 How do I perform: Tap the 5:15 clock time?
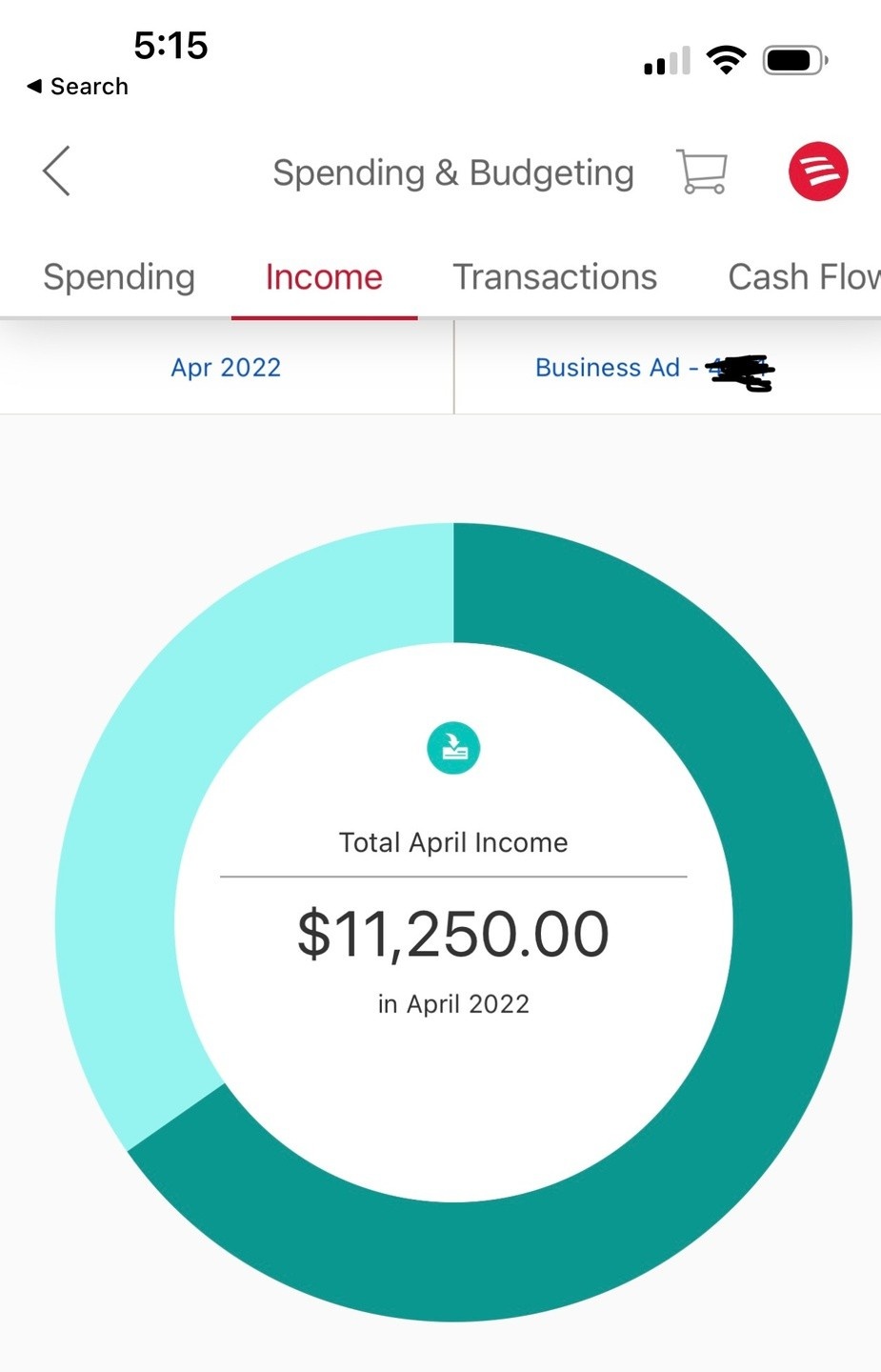170,46
